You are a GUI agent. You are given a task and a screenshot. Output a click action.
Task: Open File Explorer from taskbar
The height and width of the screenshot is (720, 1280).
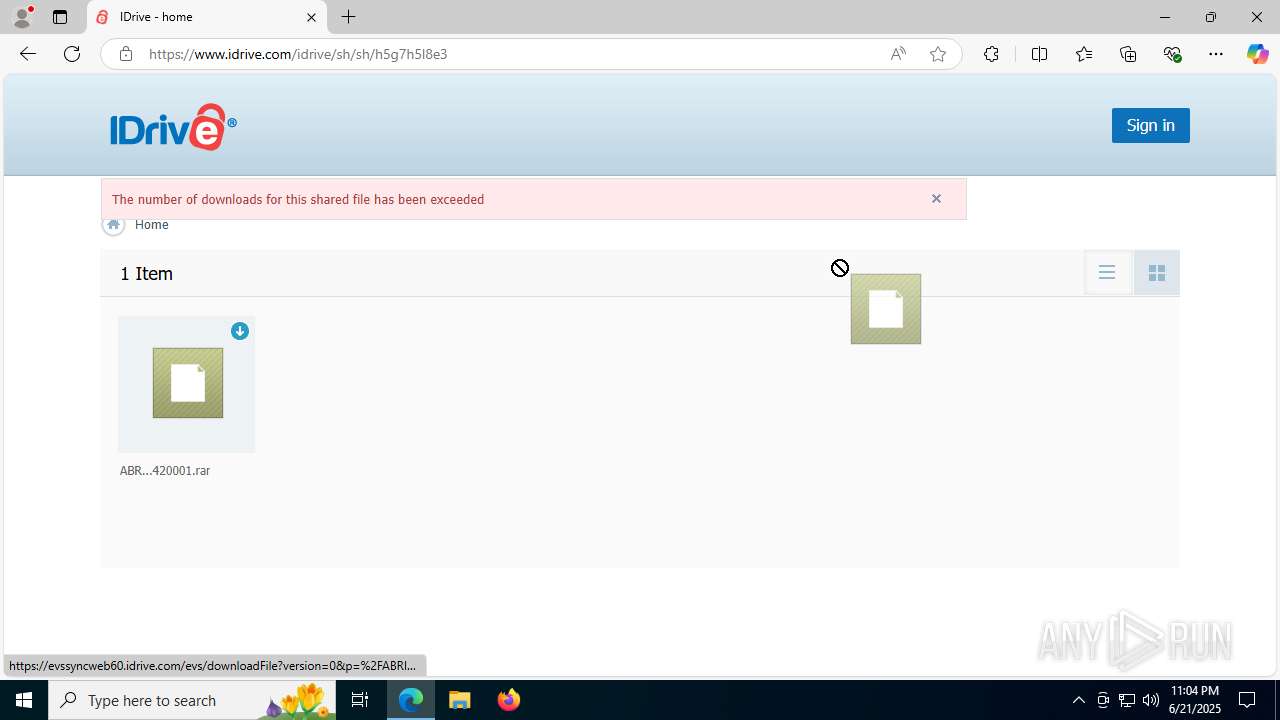(460, 700)
